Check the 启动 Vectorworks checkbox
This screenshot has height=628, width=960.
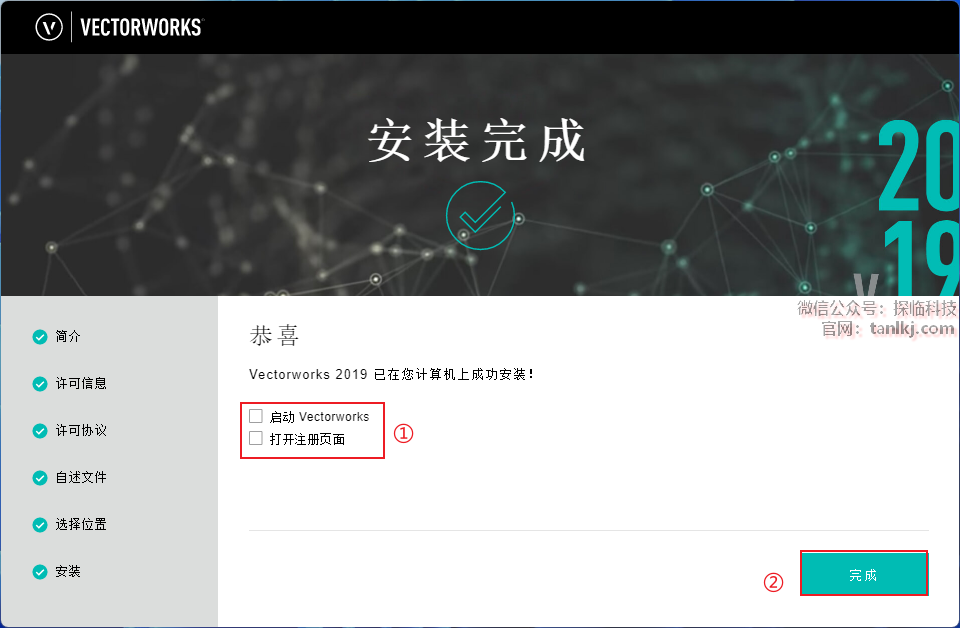[x=256, y=416]
